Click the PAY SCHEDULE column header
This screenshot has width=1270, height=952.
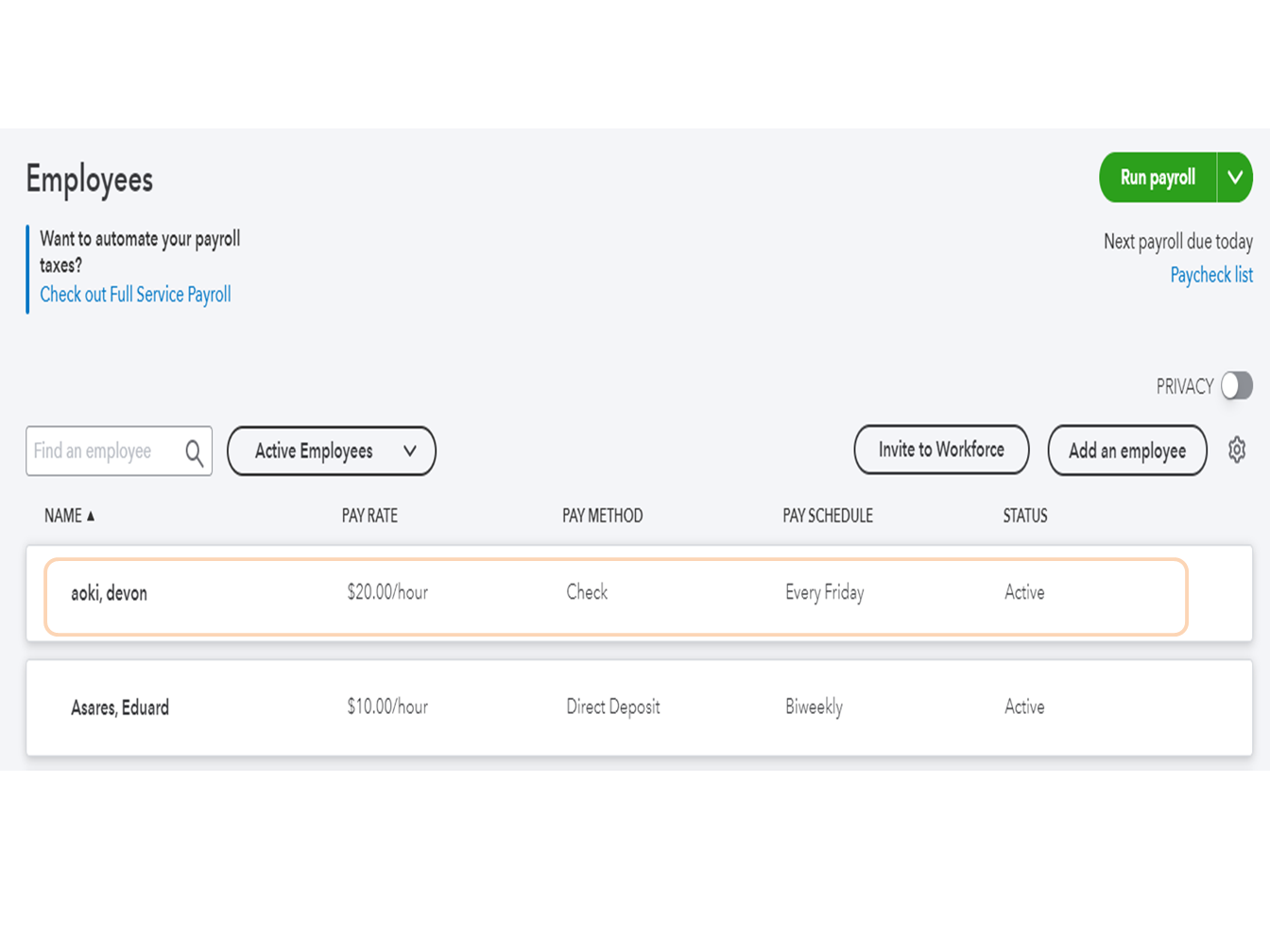click(x=827, y=516)
